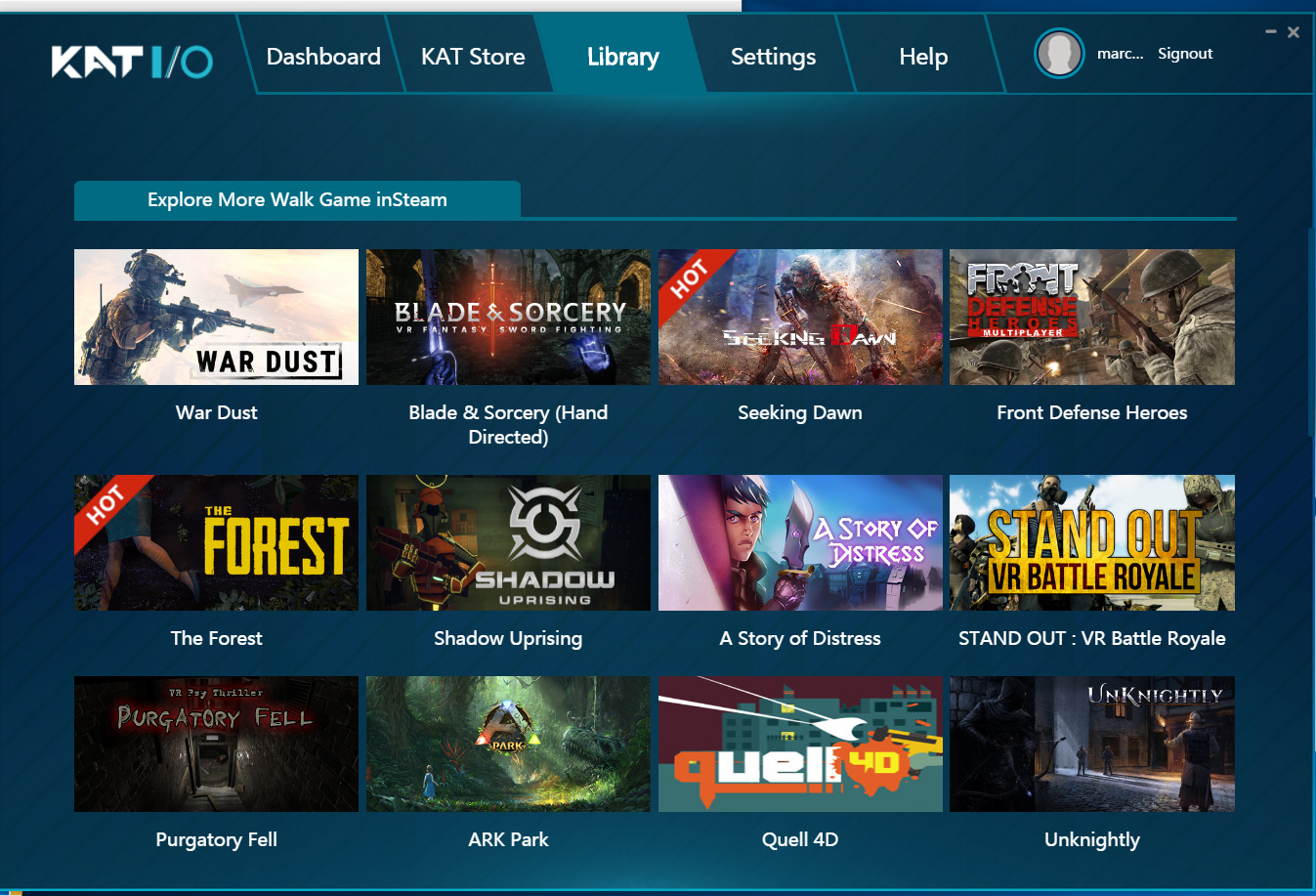Open the War Dust game thumbnail

click(216, 317)
